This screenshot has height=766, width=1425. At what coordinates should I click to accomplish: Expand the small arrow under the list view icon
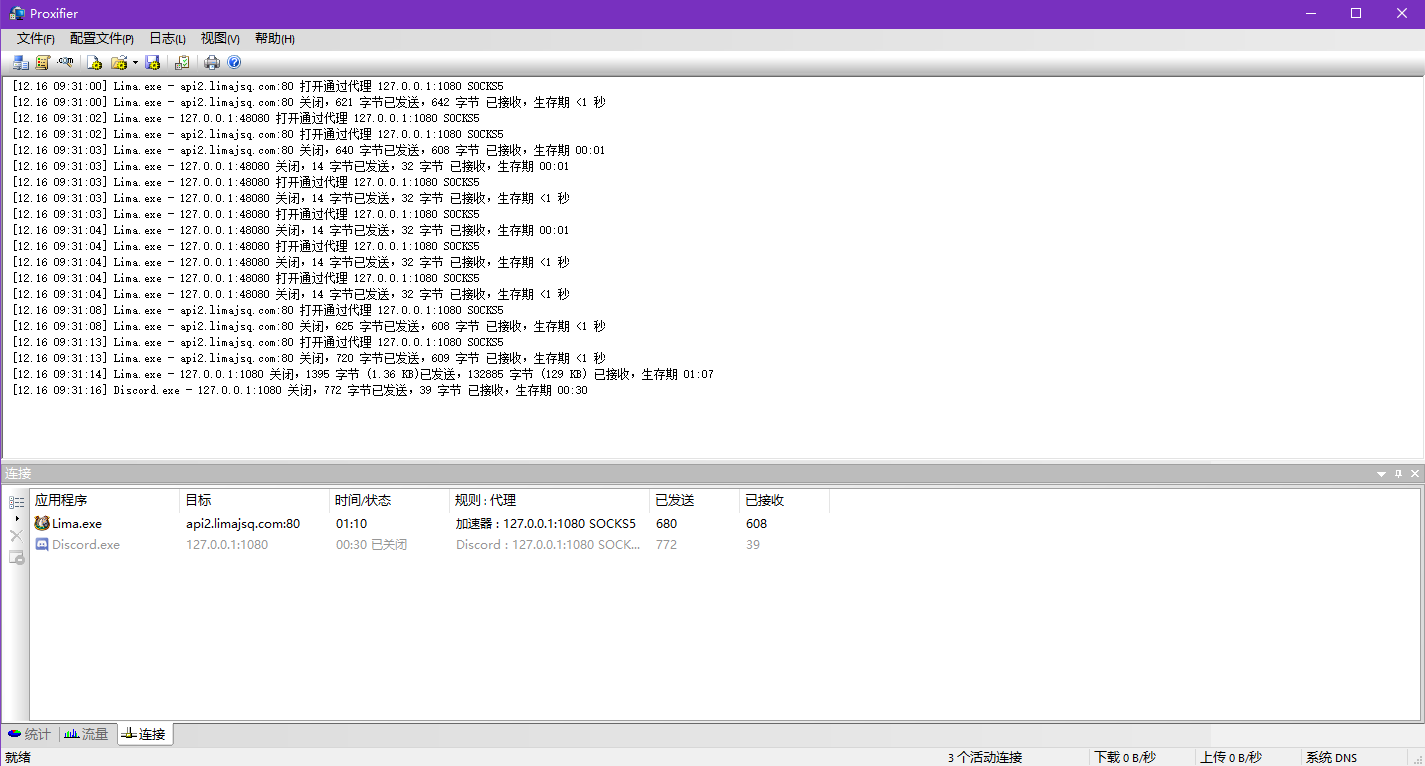(x=16, y=518)
